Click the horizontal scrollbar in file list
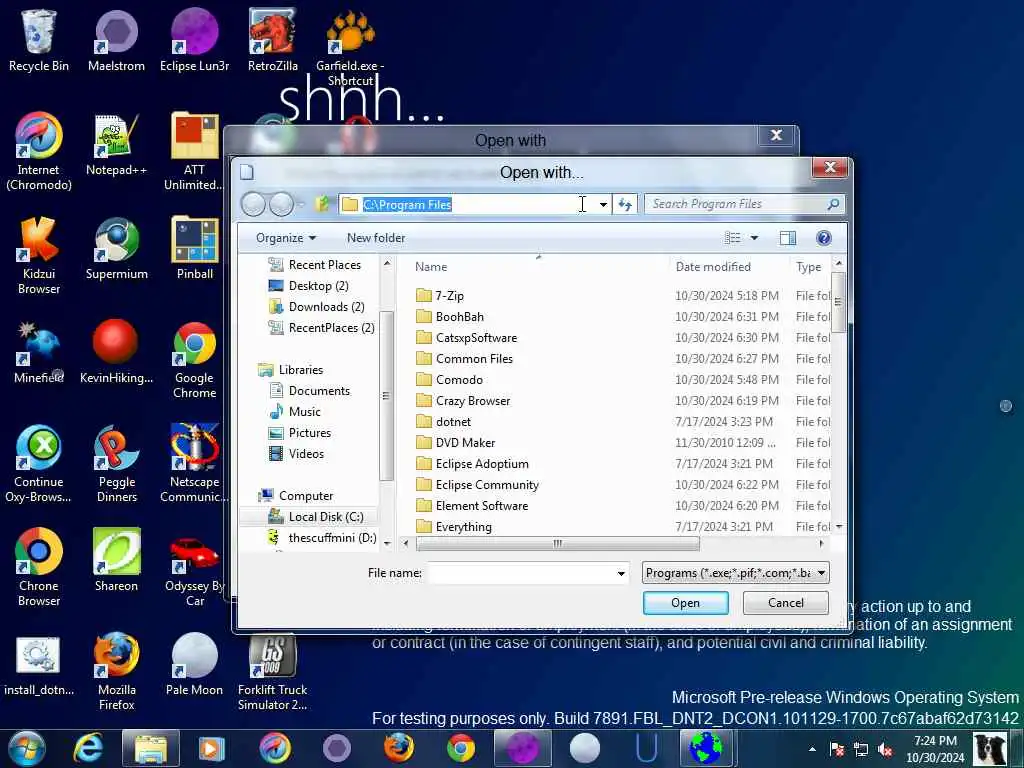1024x768 pixels. (x=557, y=543)
